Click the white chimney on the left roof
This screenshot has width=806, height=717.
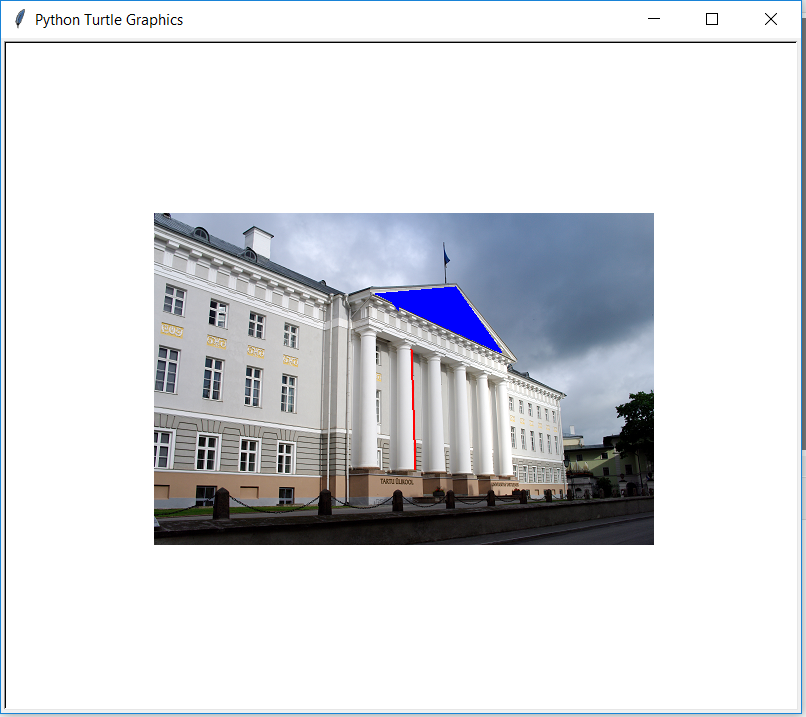point(258,242)
